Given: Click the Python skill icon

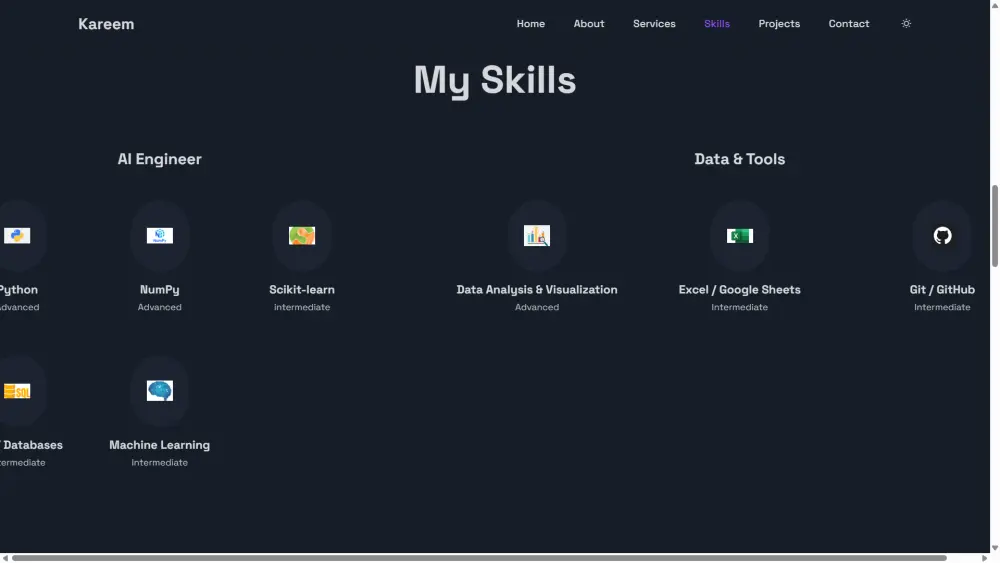Looking at the screenshot, I should [17, 236].
